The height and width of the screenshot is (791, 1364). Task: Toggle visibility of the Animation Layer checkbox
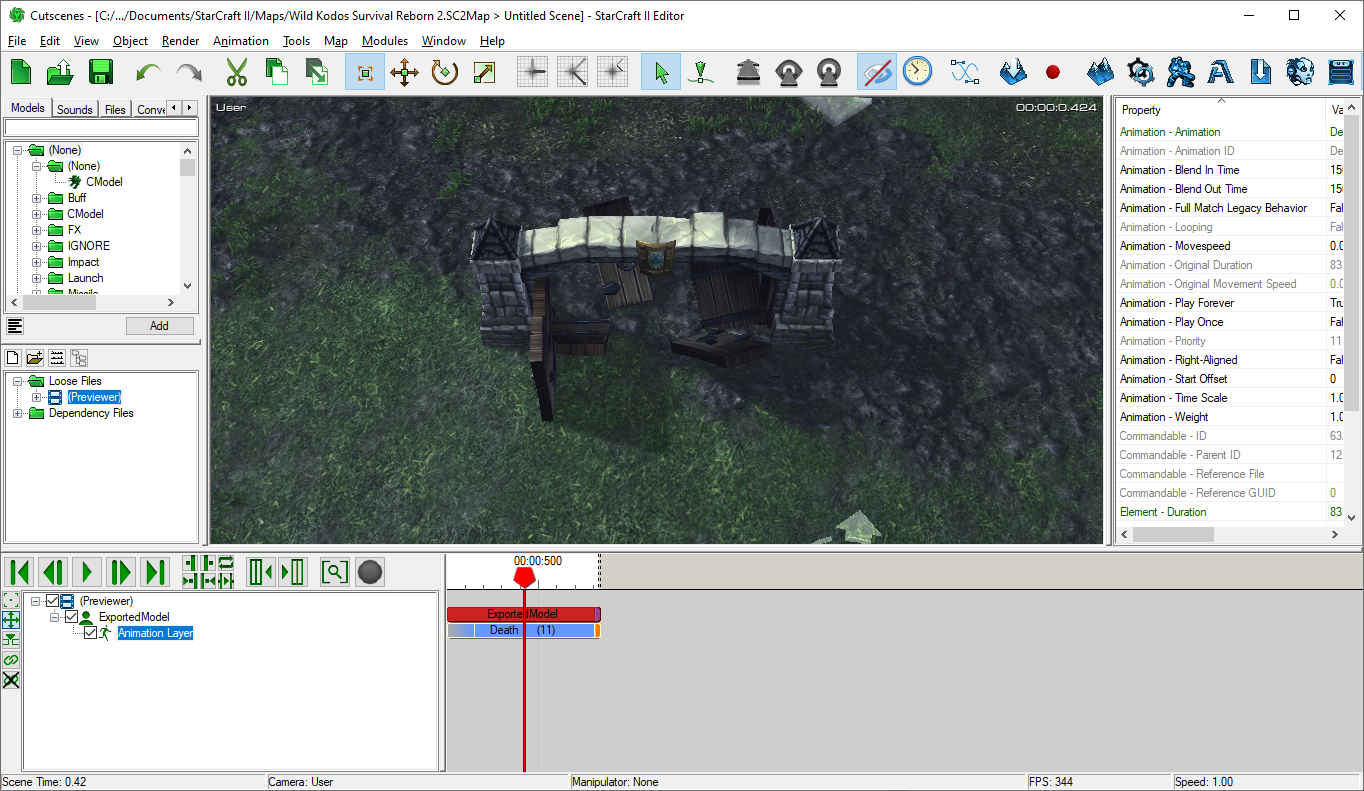click(x=90, y=632)
